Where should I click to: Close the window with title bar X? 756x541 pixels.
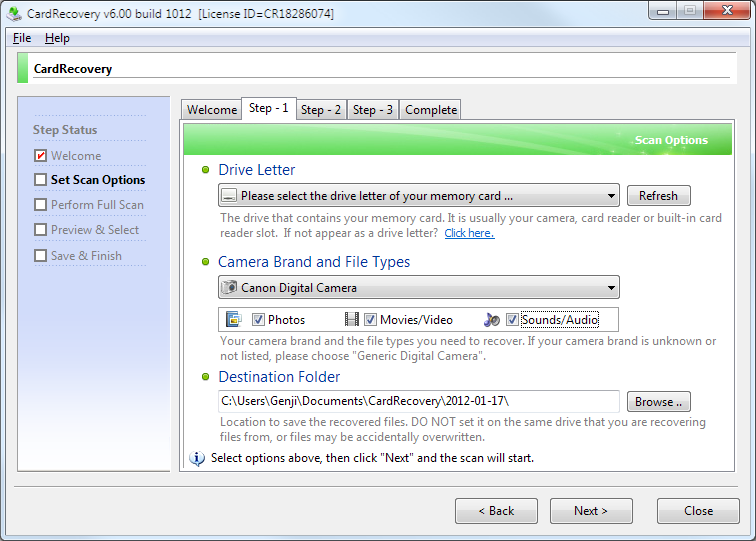pos(727,11)
